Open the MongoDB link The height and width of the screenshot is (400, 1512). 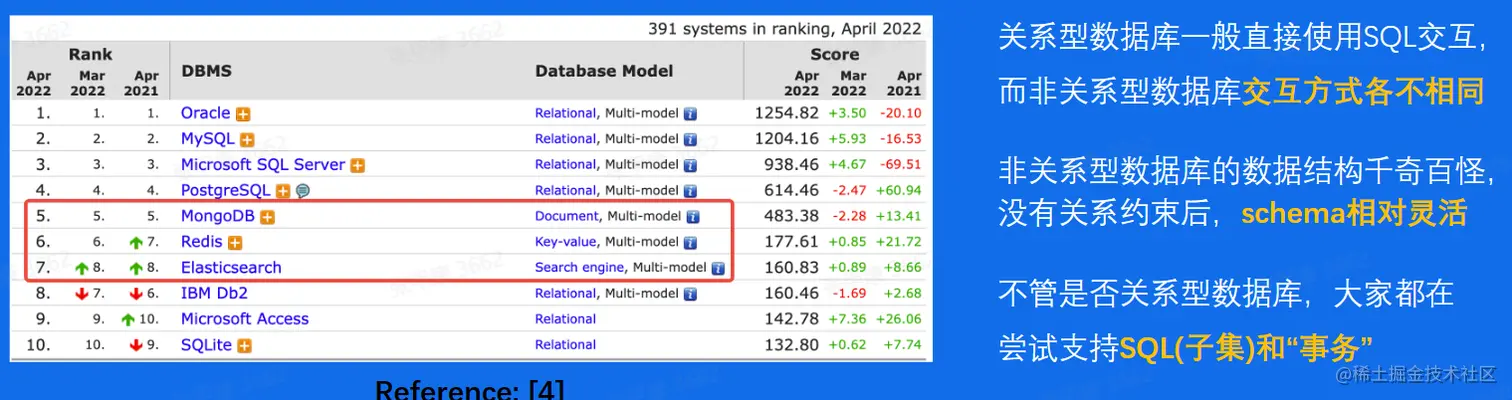[x=219, y=216]
